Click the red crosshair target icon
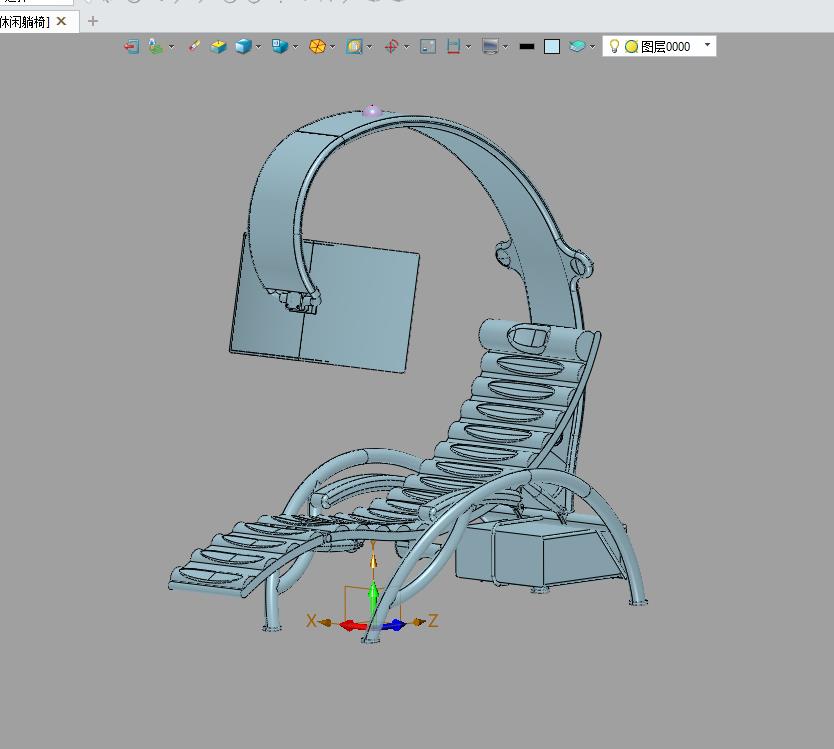Image resolution: width=834 pixels, height=749 pixels. tap(391, 47)
